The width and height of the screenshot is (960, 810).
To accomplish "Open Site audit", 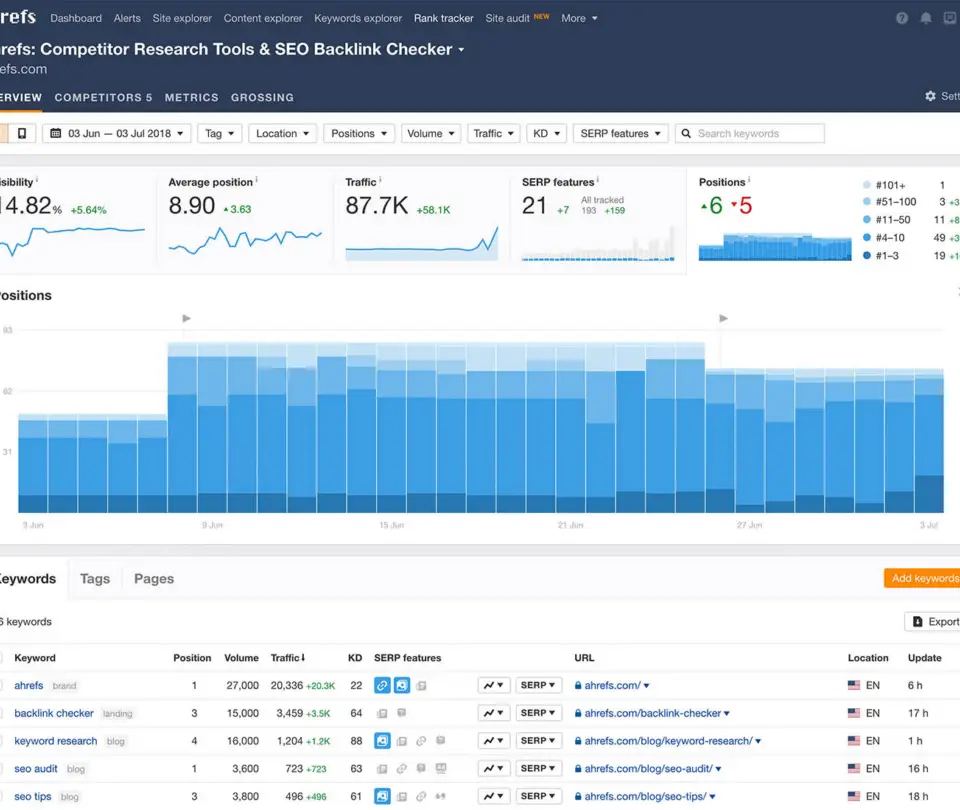I will coord(508,18).
